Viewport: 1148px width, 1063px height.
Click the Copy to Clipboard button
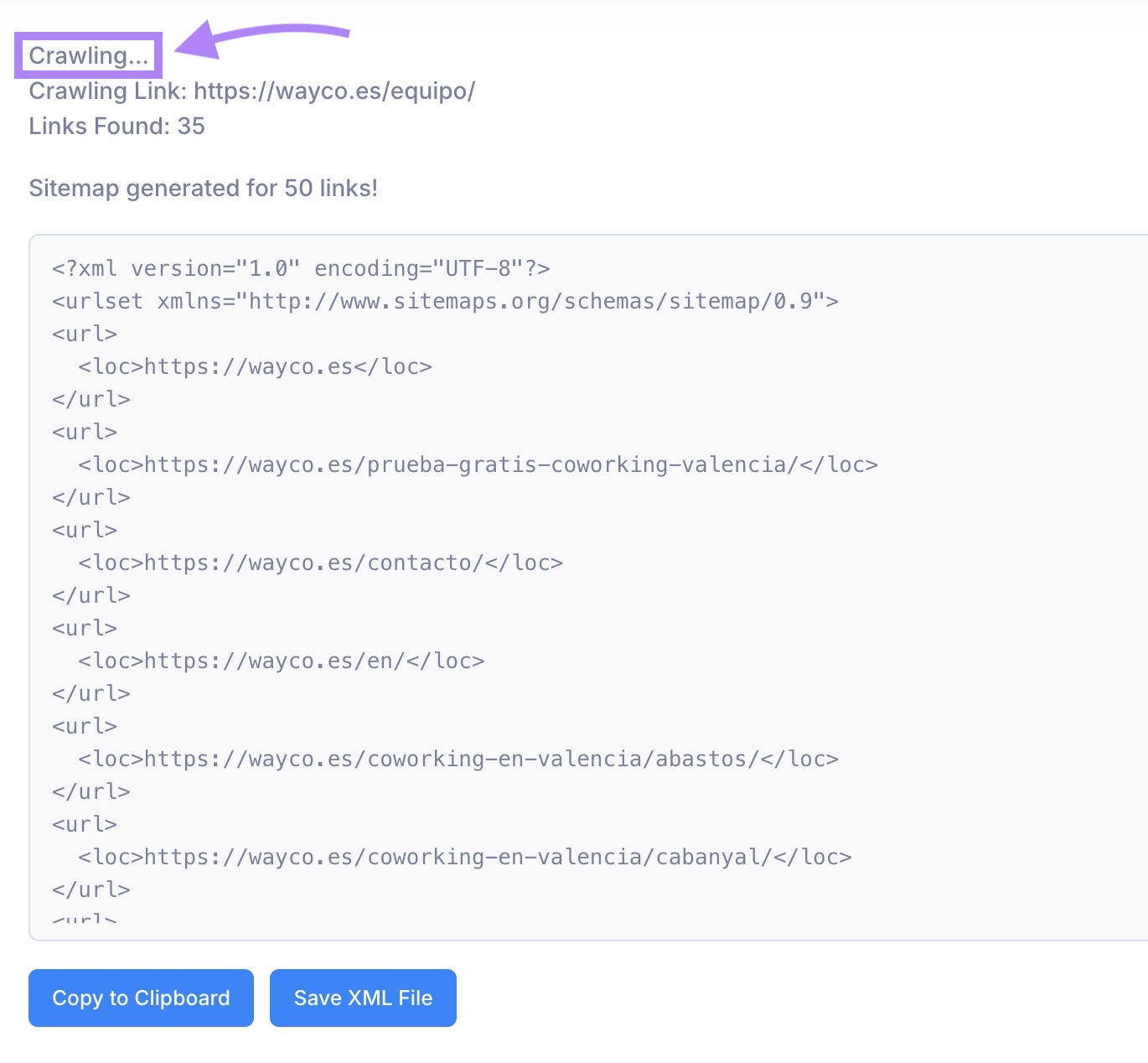coord(140,998)
